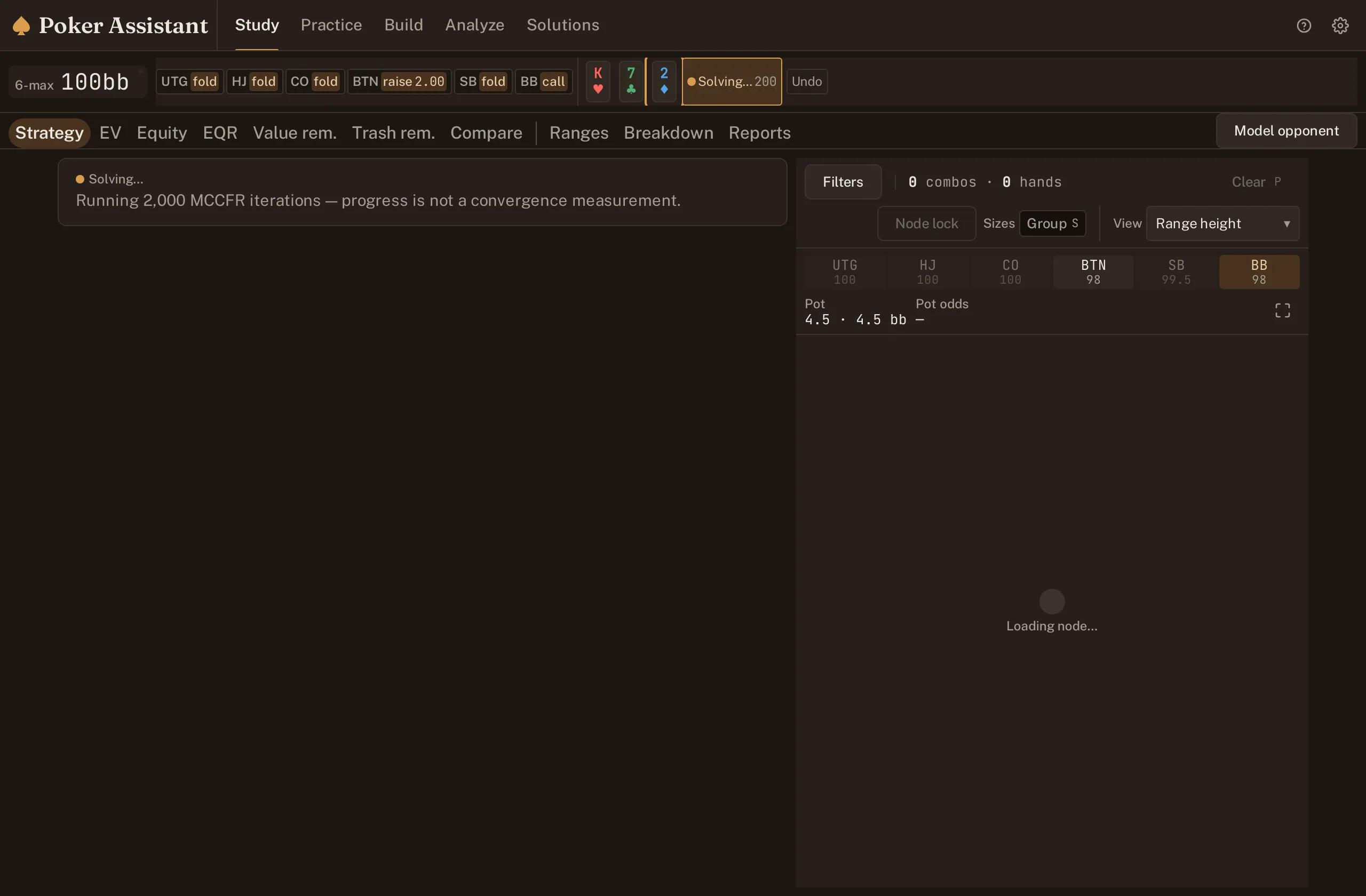The height and width of the screenshot is (896, 1366).
Task: Click the SB fold action chip
Action: pos(483,82)
